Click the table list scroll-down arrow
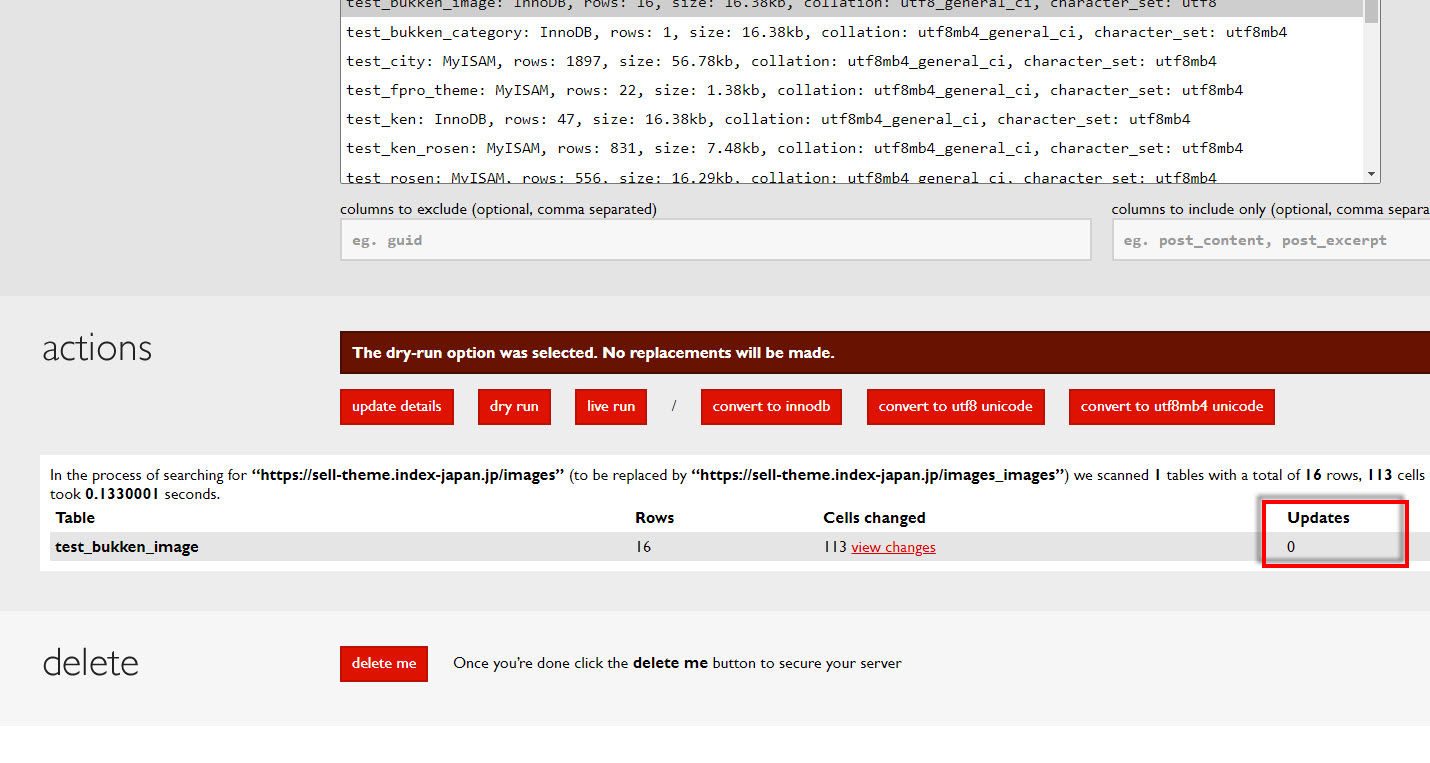 [x=1371, y=174]
